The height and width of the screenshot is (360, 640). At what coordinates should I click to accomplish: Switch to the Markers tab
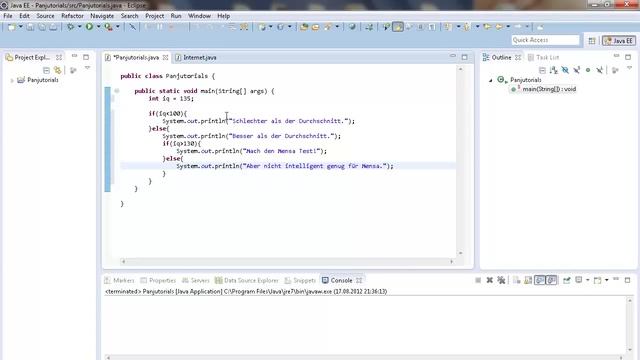click(x=119, y=280)
